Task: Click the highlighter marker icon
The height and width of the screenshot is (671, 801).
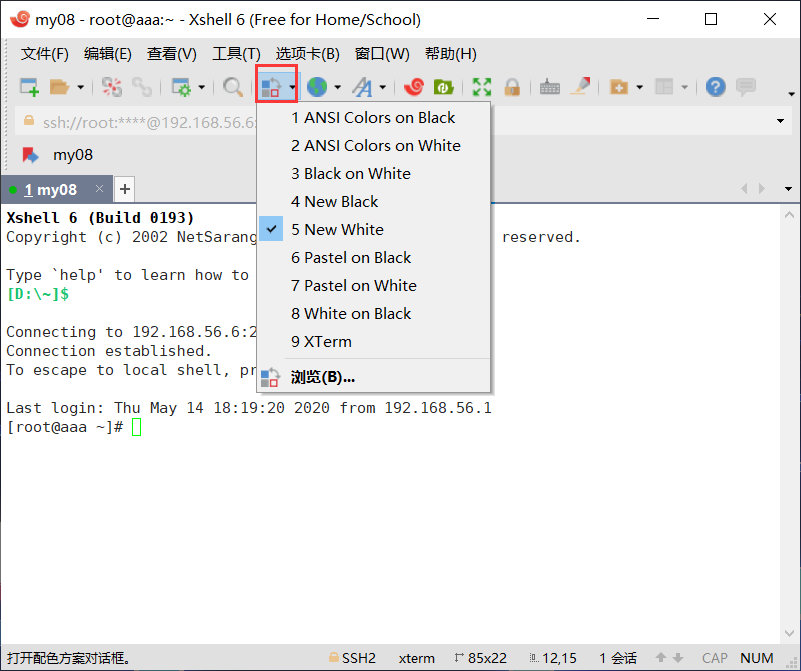Action: coord(580,86)
